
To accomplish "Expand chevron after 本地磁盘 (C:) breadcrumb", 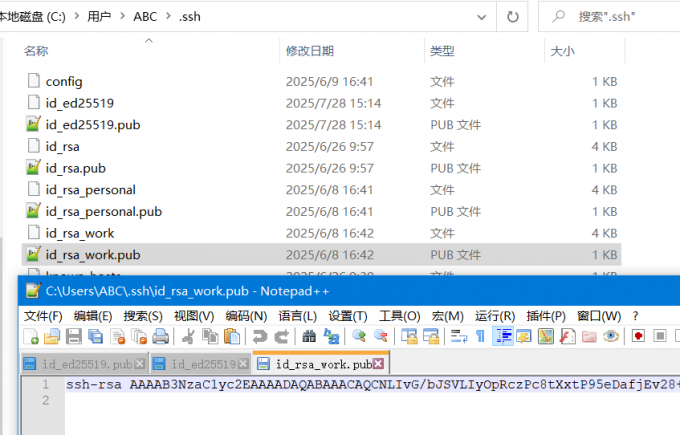I will pyautogui.click(x=77, y=16).
